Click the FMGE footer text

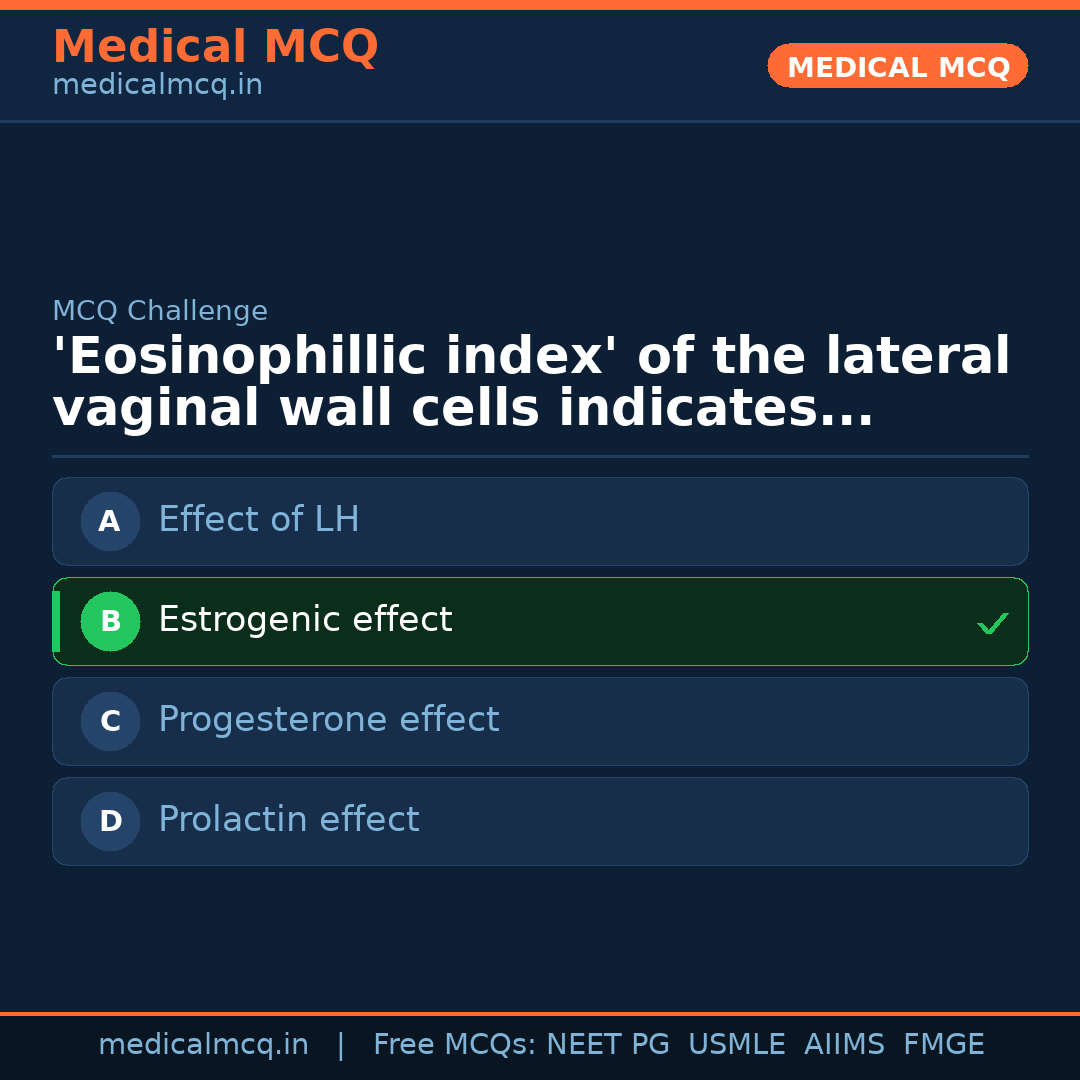pyautogui.click(x=943, y=1045)
